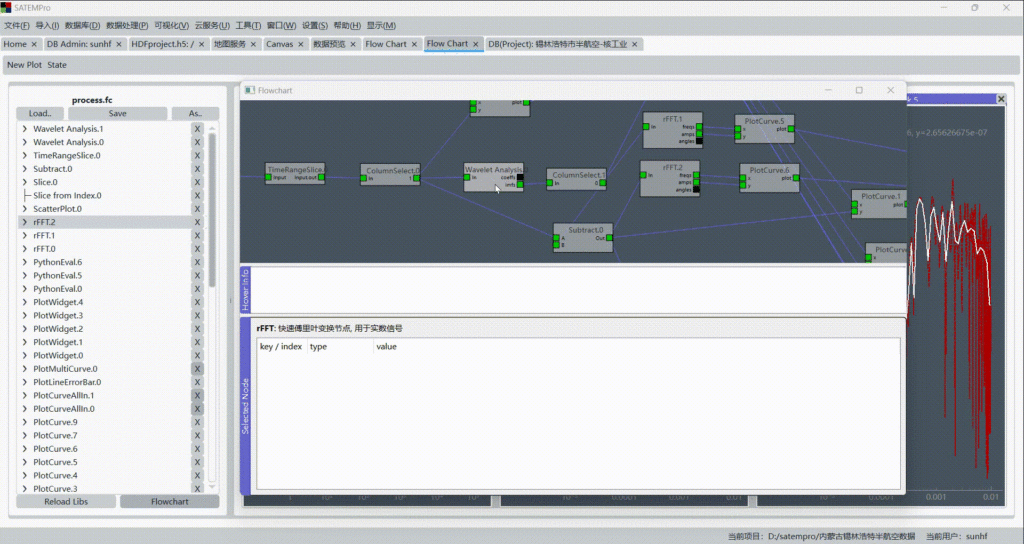
Task: Expand the Wavelet Analysis.1 tree item
Action: (x=24, y=129)
